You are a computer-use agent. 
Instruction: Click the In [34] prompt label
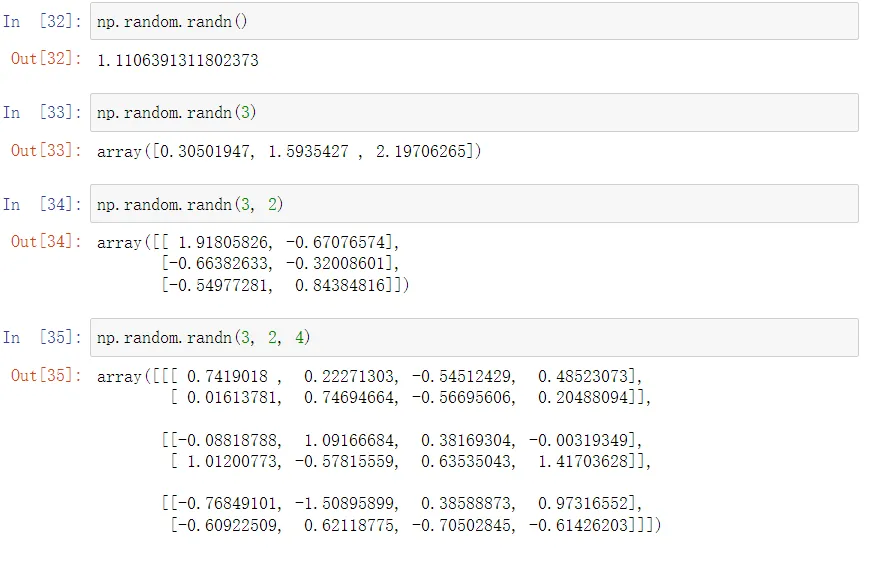point(43,204)
